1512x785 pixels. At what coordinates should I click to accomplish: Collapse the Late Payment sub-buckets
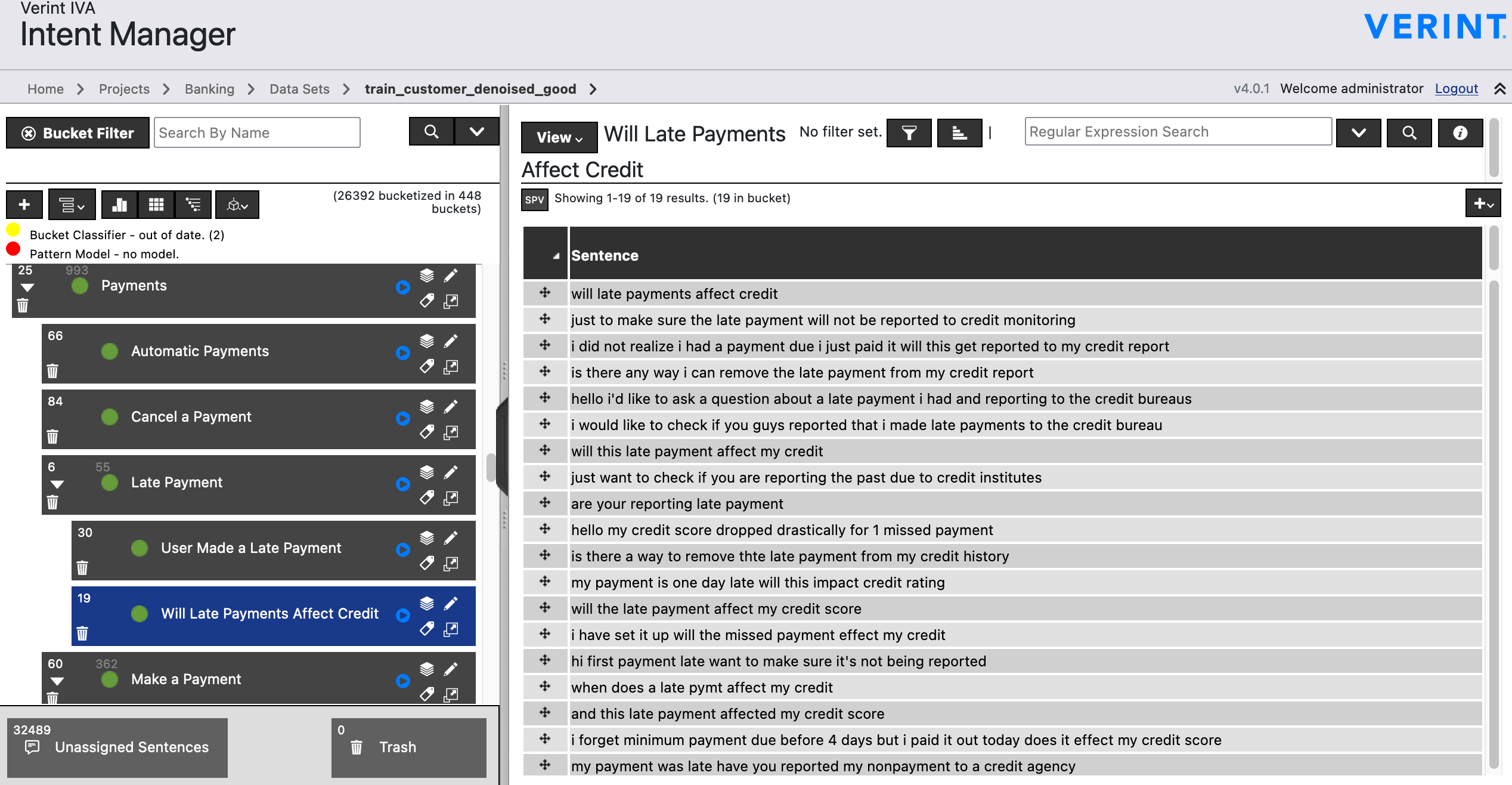pos(57,484)
